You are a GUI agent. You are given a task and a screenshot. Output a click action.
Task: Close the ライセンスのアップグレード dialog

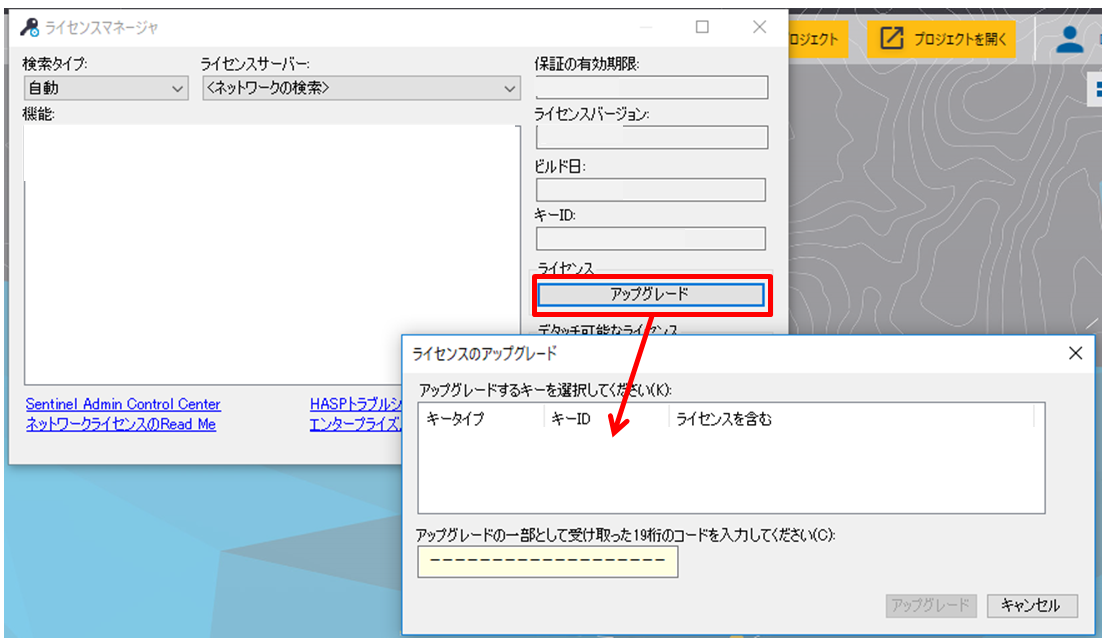coord(1075,353)
